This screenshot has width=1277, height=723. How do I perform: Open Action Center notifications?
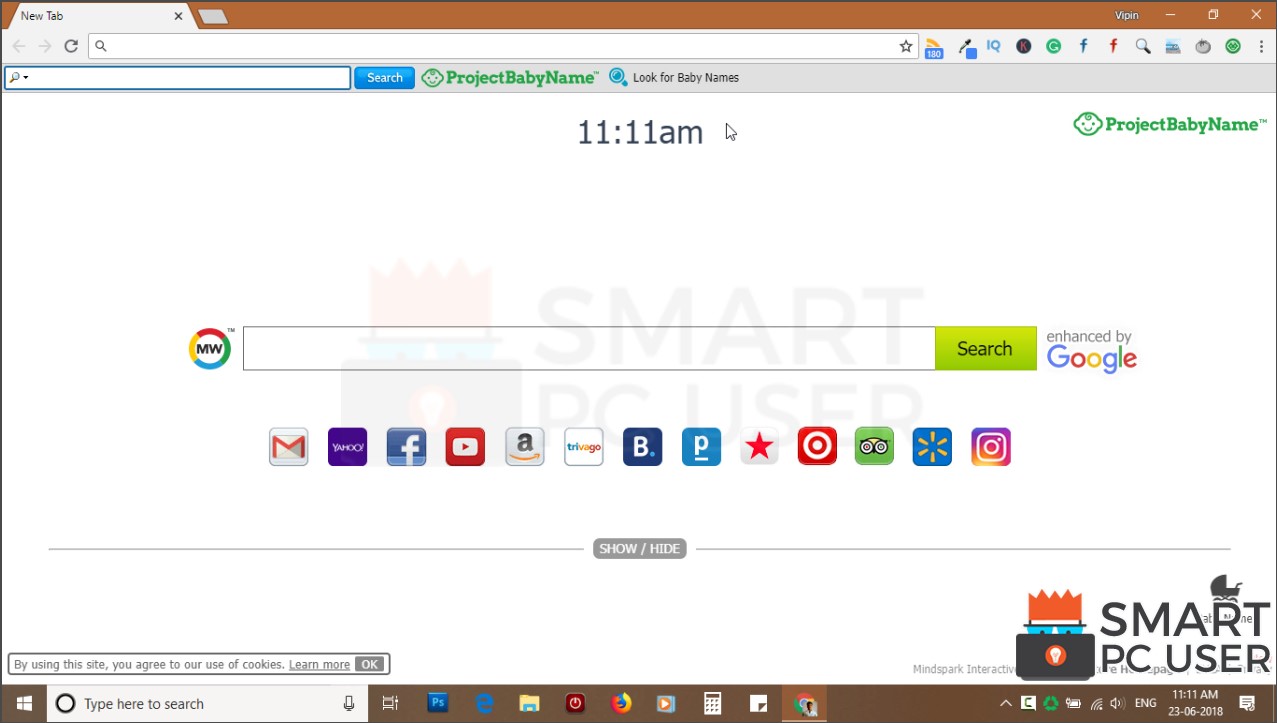click(1248, 703)
